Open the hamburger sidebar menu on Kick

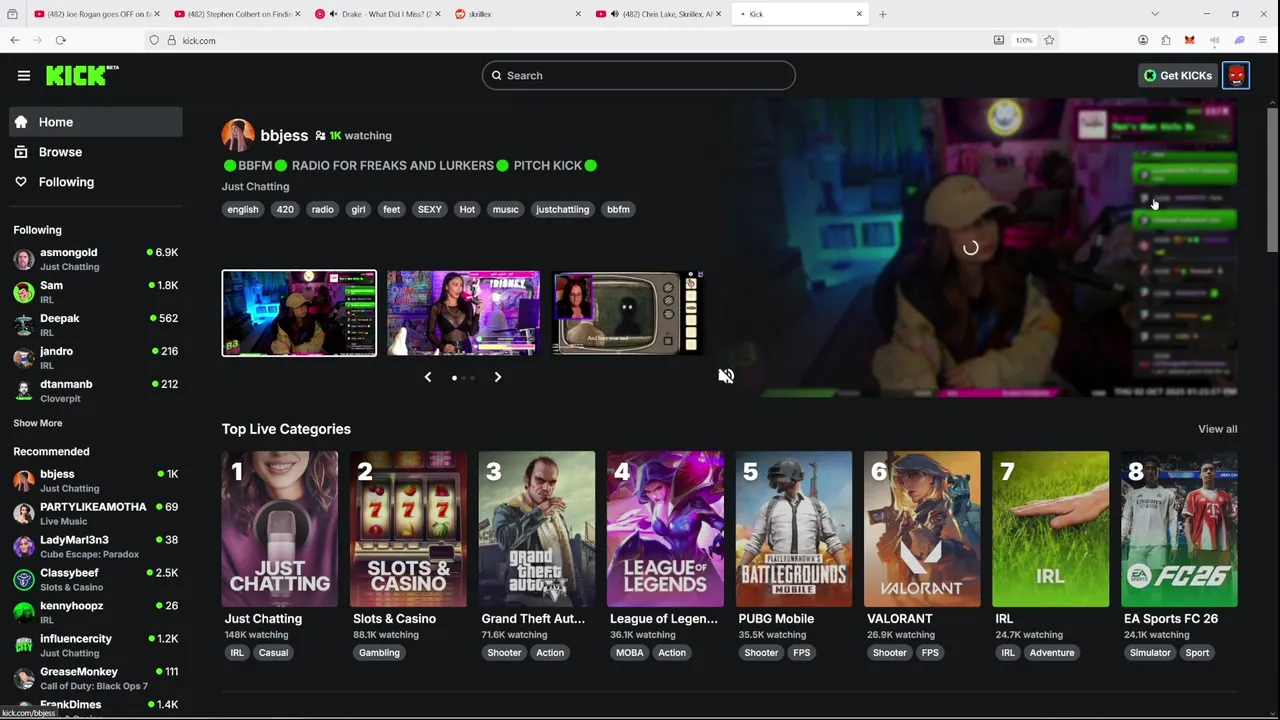(x=23, y=75)
